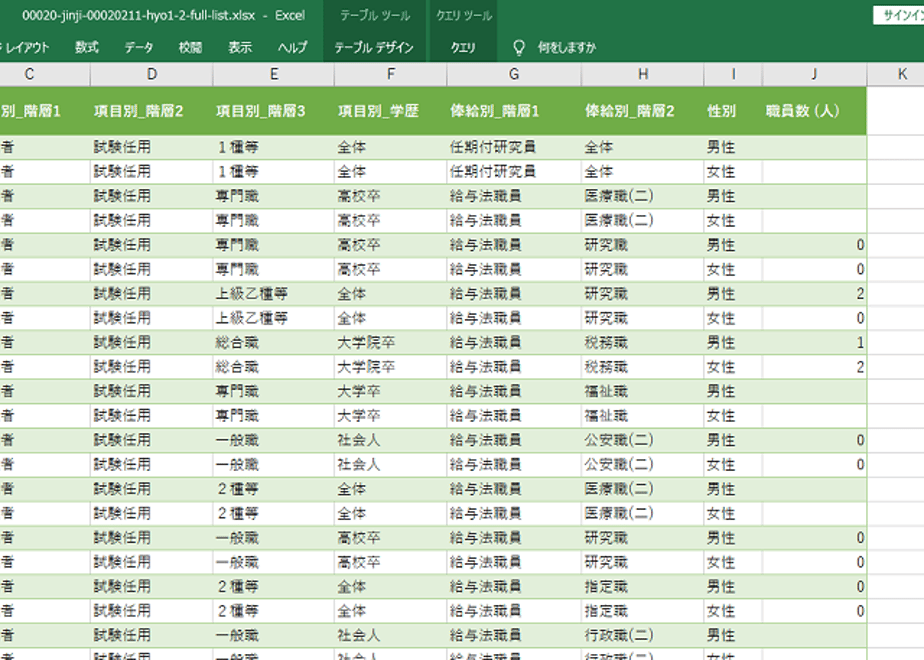The width and height of the screenshot is (924, 660).
Task: Click the 項目別_学歴 header cell
Action: coord(391,111)
